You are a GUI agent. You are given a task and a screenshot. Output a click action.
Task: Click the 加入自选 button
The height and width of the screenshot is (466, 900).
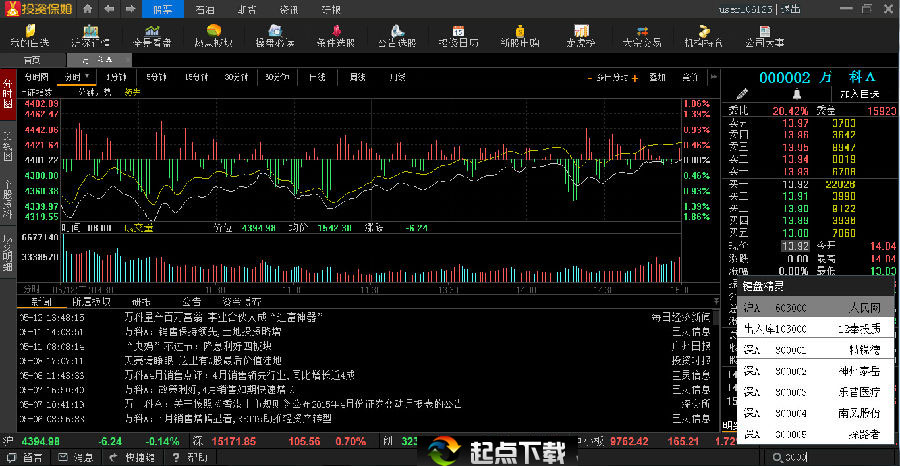tap(859, 94)
